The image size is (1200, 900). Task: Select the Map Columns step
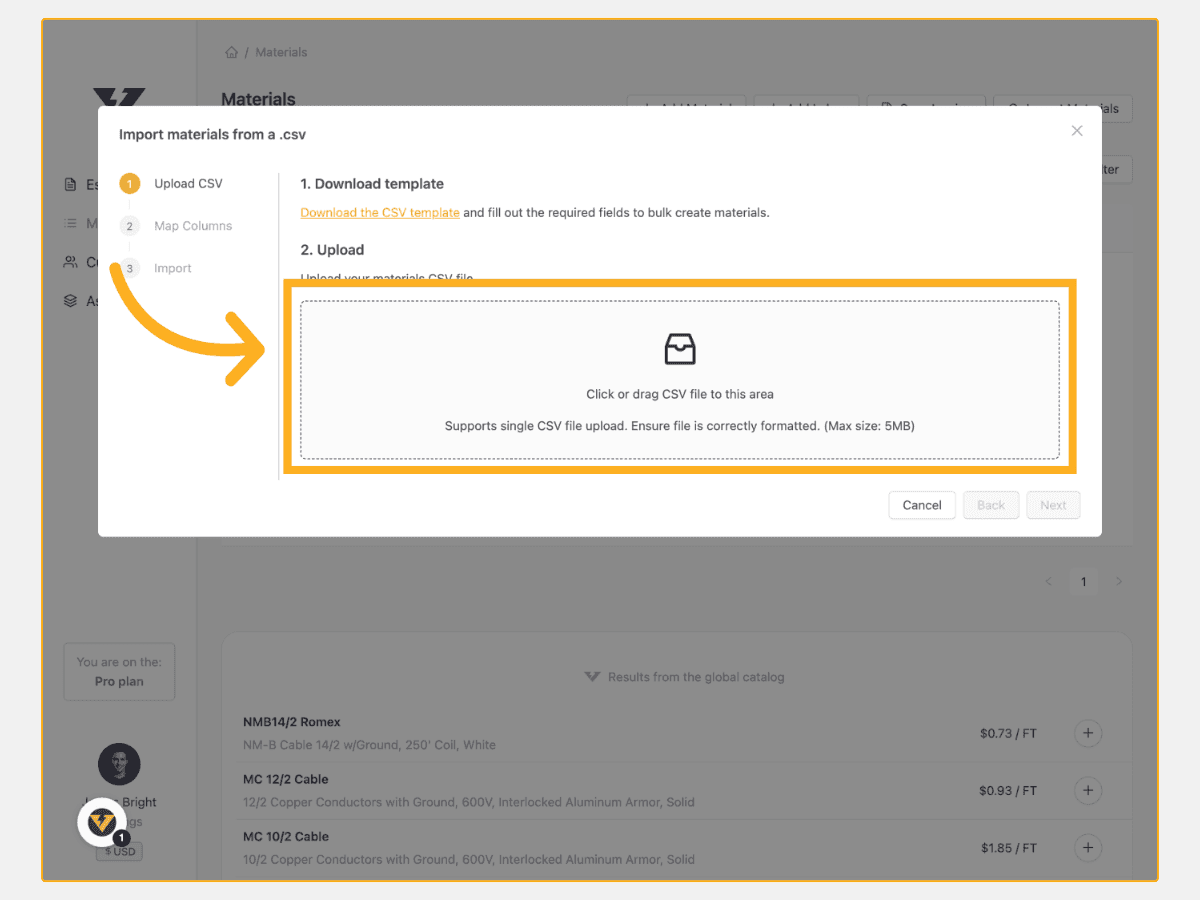[191, 225]
